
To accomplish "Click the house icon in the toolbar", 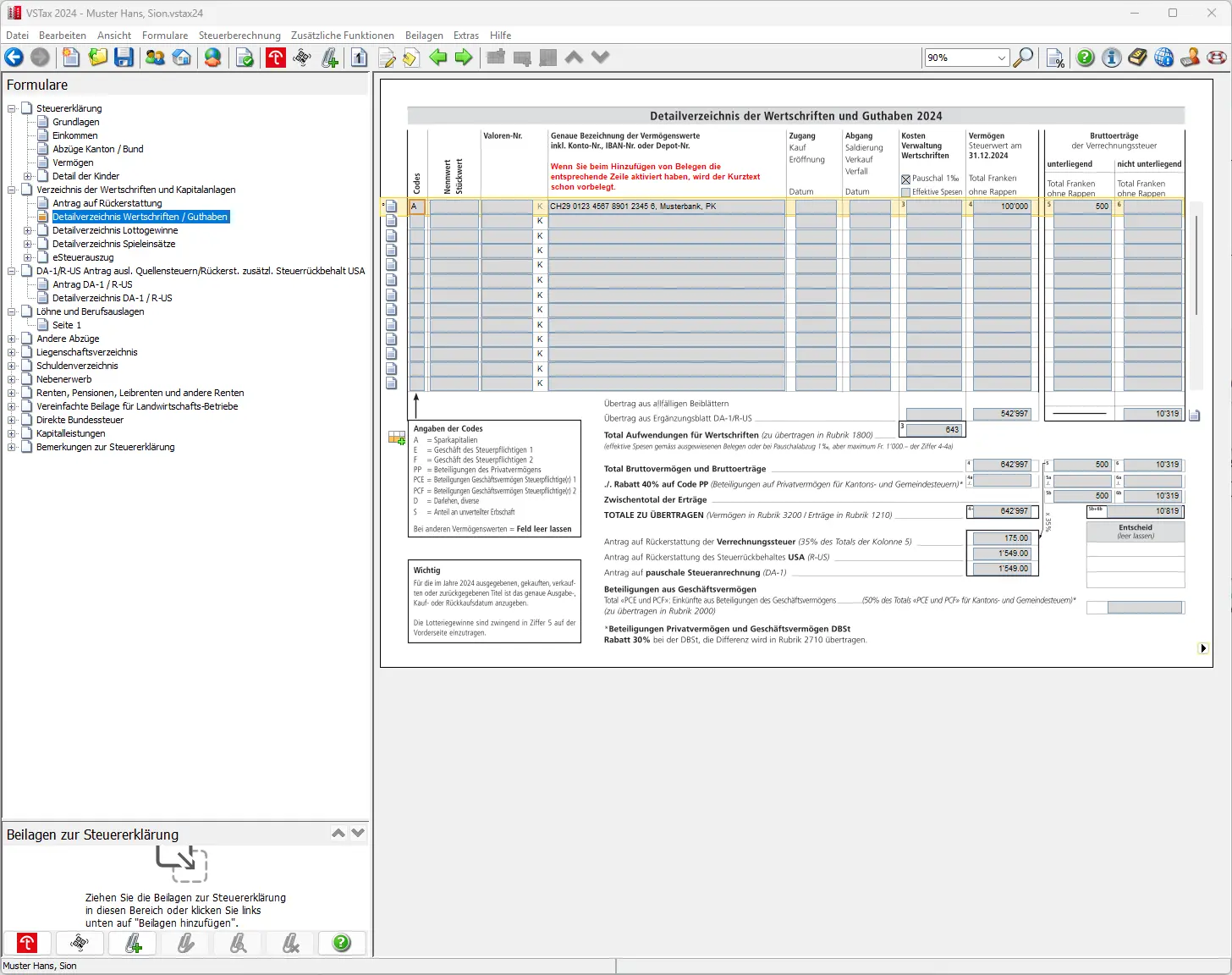I will [182, 58].
